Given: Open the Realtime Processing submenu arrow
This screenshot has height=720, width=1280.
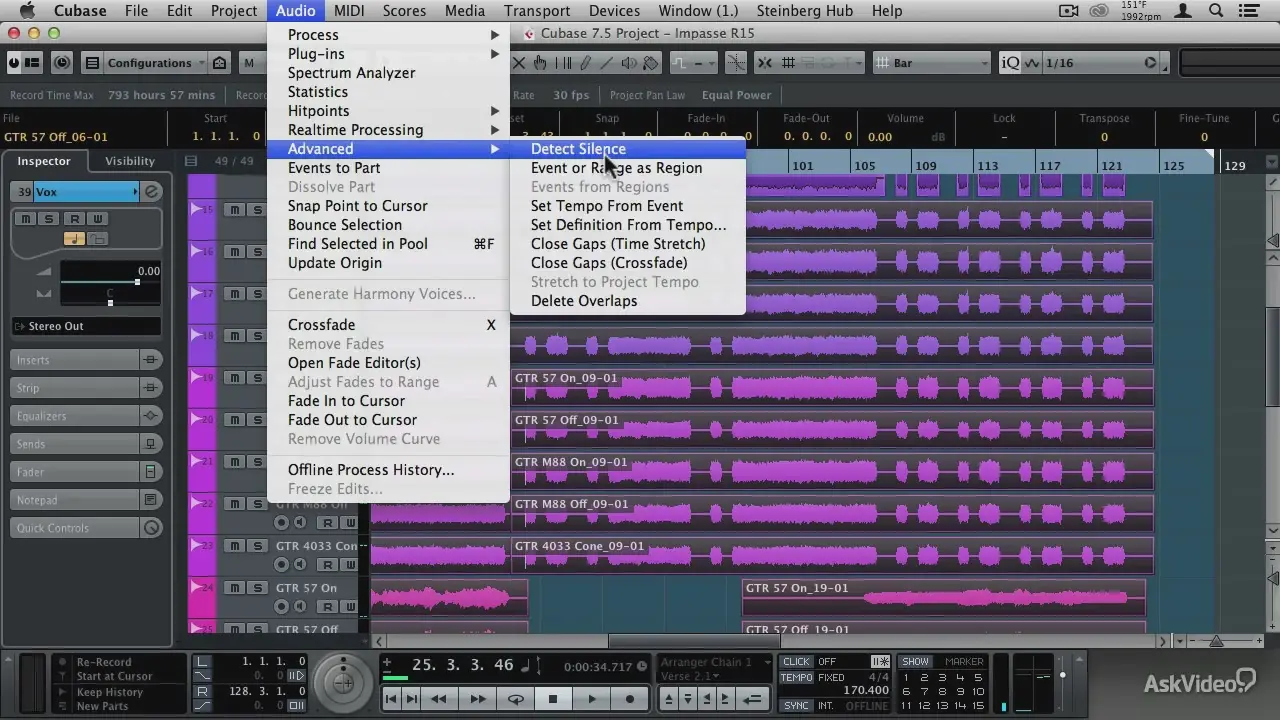Looking at the screenshot, I should pos(495,130).
